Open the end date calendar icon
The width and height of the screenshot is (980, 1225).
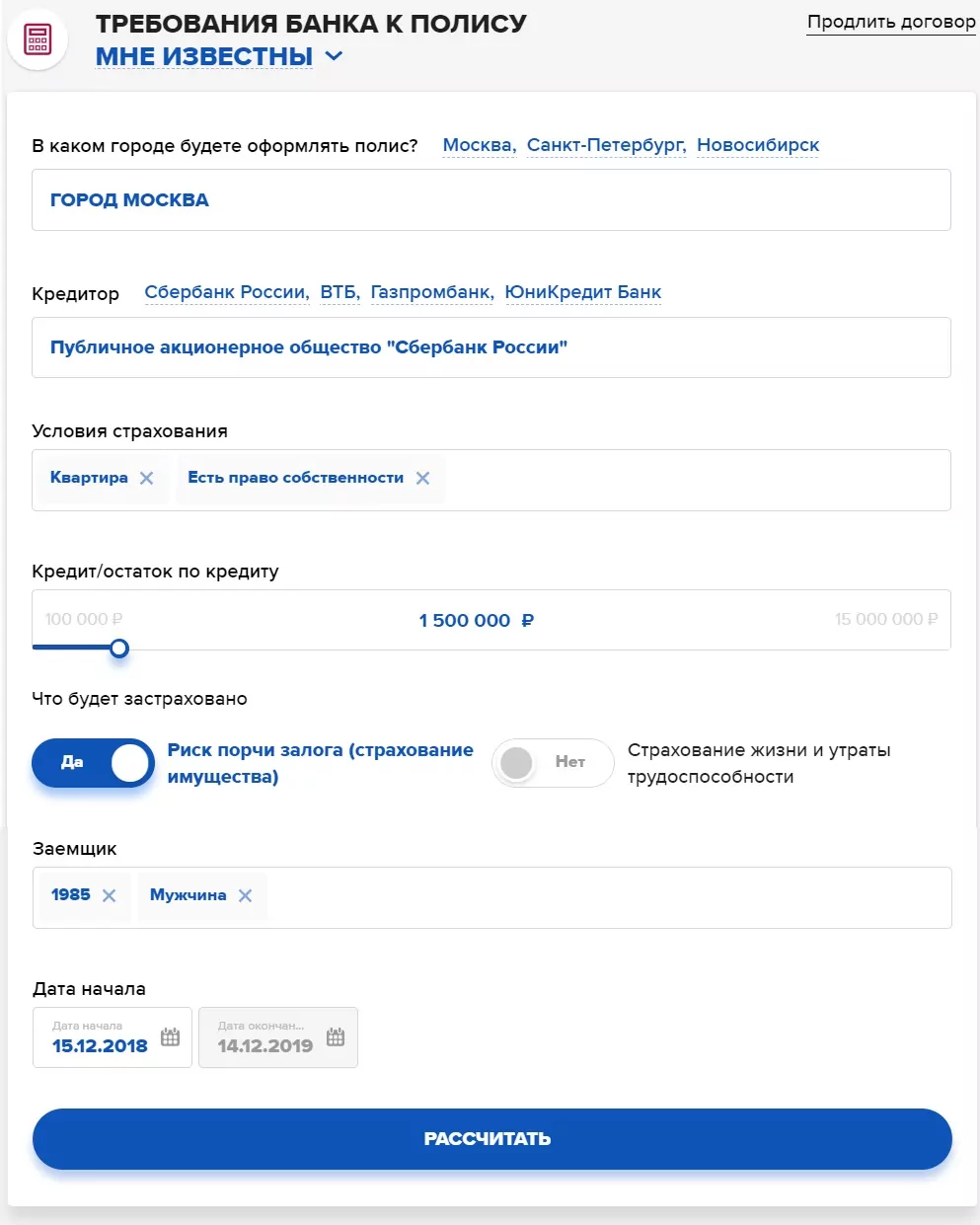tap(336, 1036)
